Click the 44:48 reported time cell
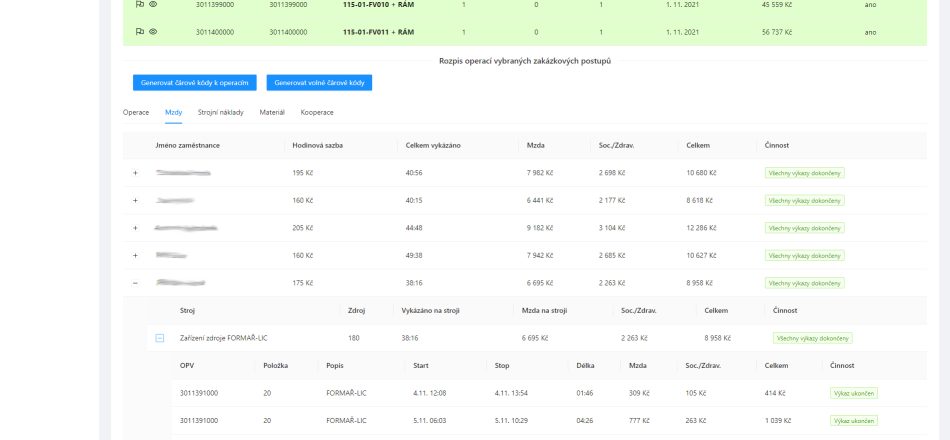This screenshot has width=950, height=440. [414, 228]
